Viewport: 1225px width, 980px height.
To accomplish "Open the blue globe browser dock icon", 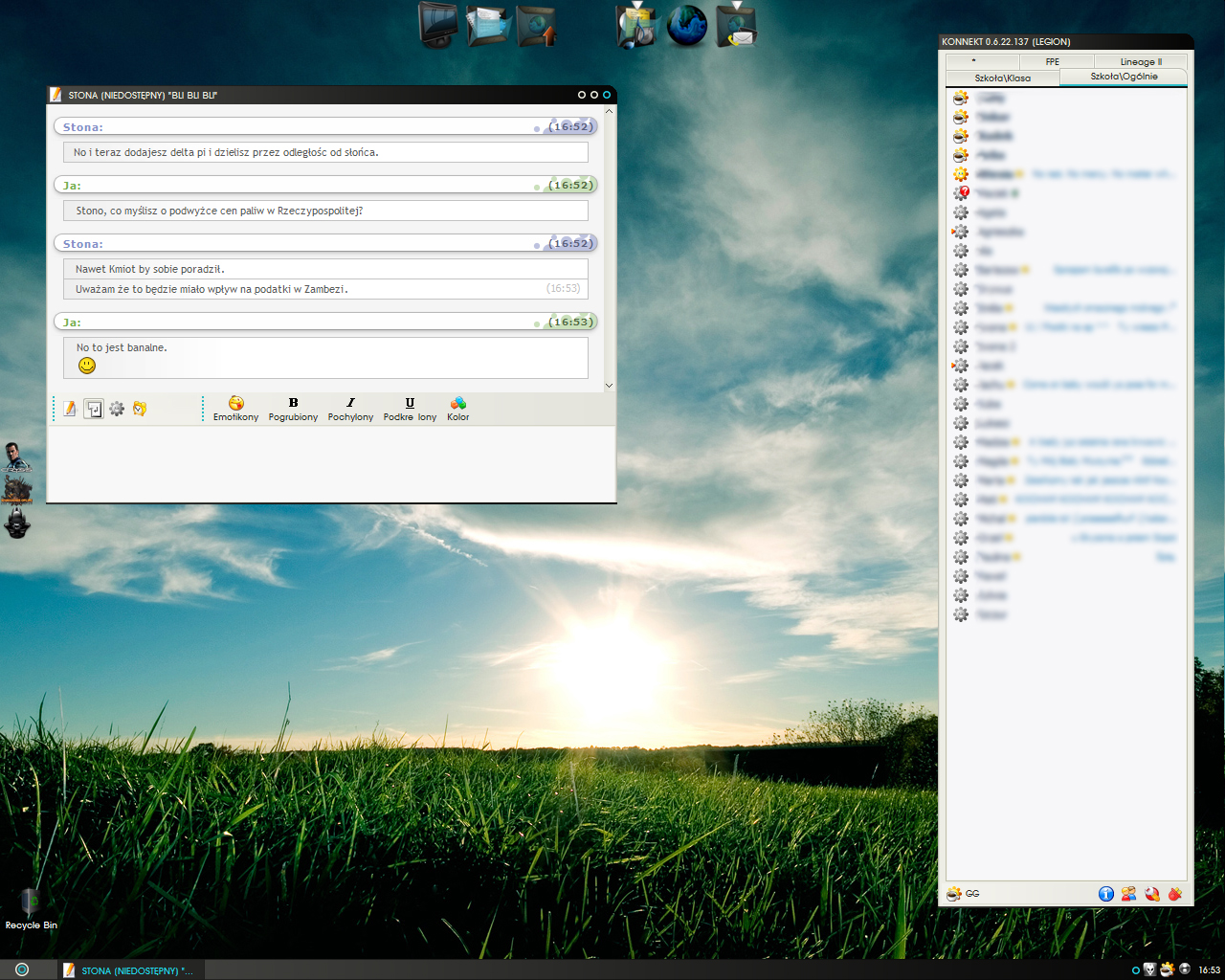I will (x=687, y=25).
